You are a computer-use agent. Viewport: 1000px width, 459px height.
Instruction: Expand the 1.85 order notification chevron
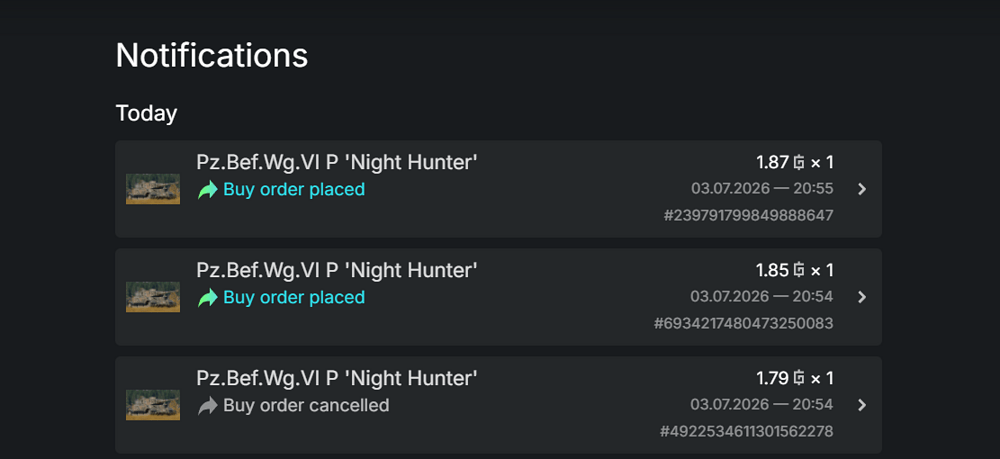pos(862,297)
